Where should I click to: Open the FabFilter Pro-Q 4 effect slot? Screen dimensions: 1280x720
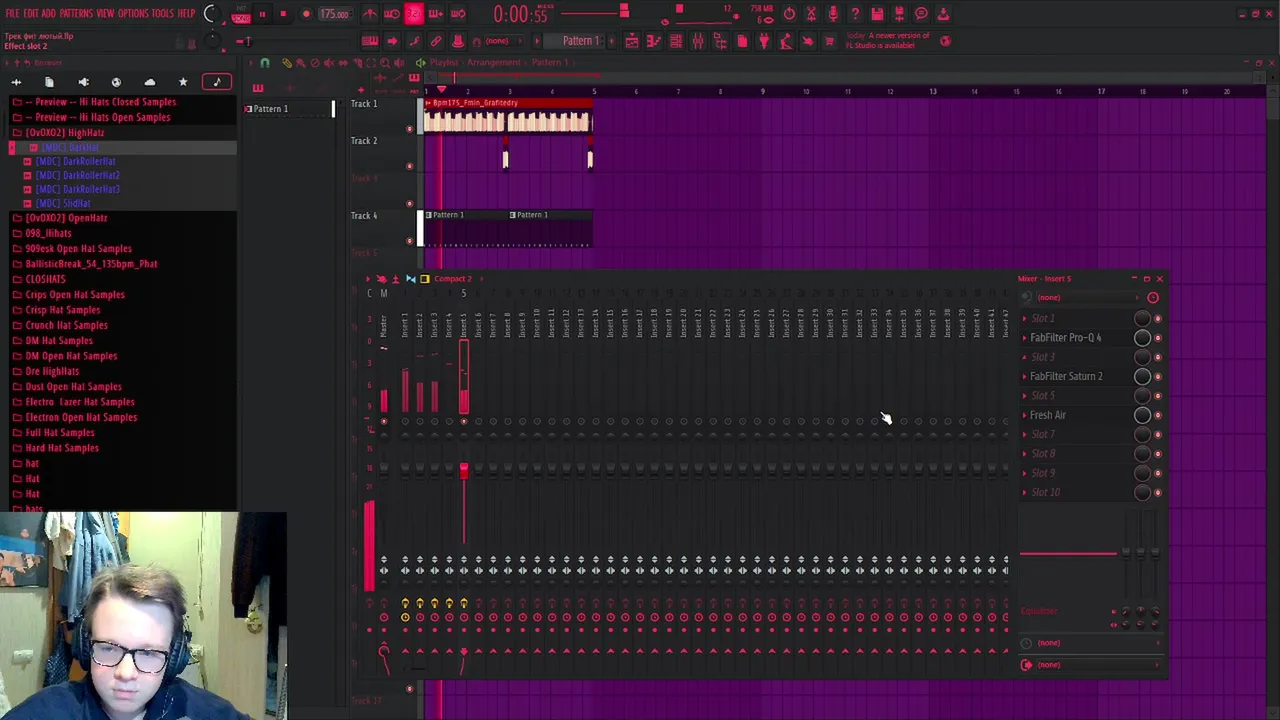point(1066,338)
